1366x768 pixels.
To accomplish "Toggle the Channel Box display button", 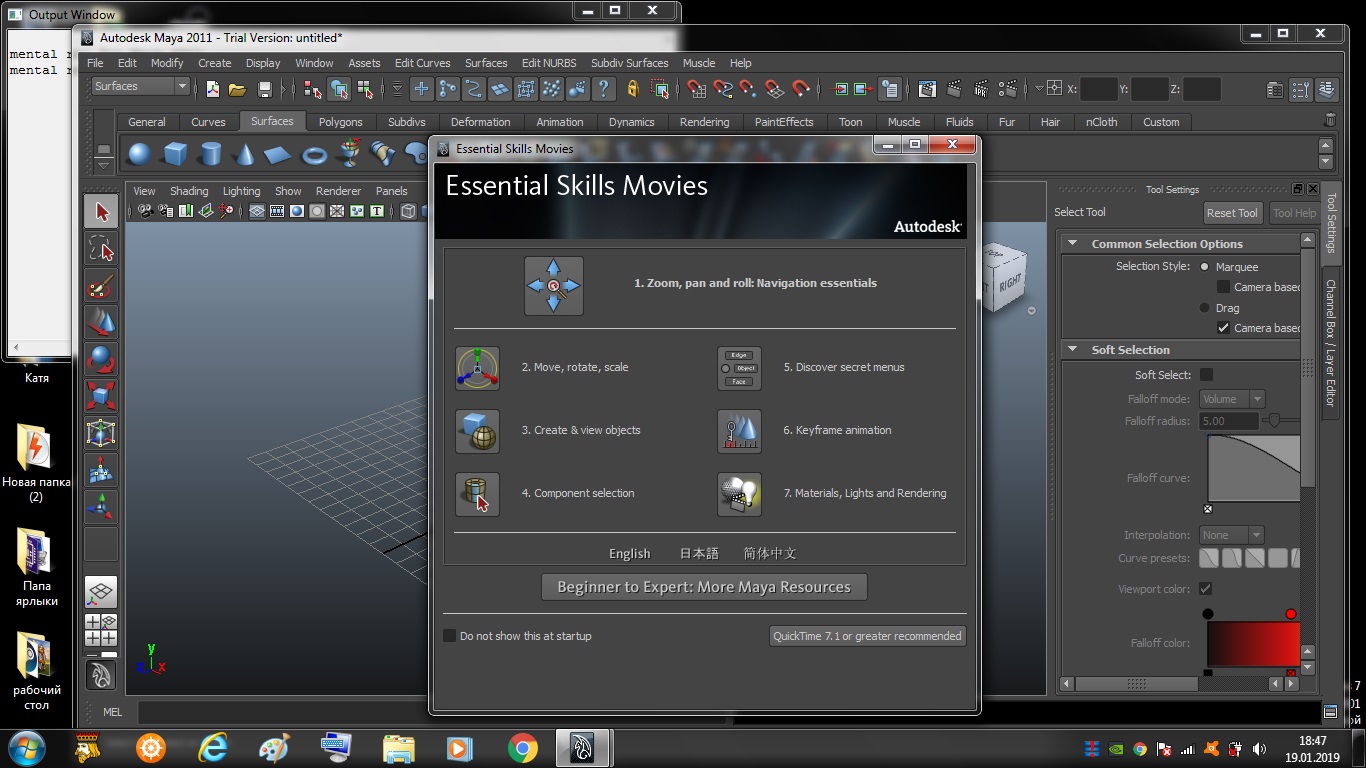I will [x=1327, y=89].
